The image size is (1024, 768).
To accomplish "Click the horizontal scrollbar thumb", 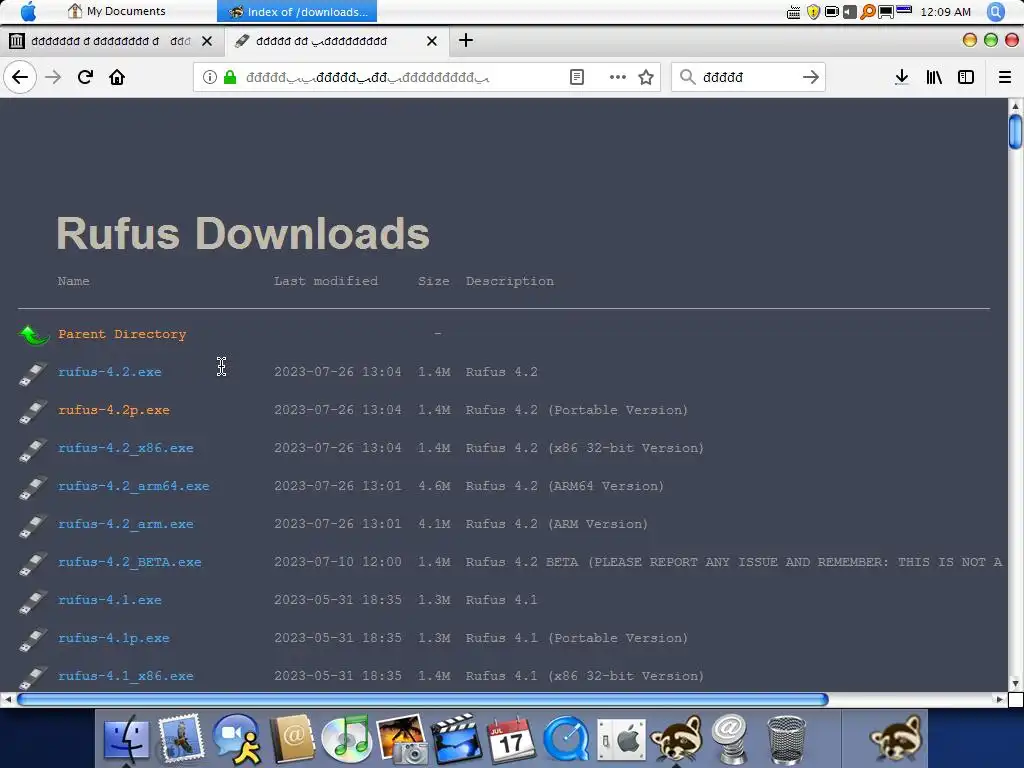I will point(423,699).
